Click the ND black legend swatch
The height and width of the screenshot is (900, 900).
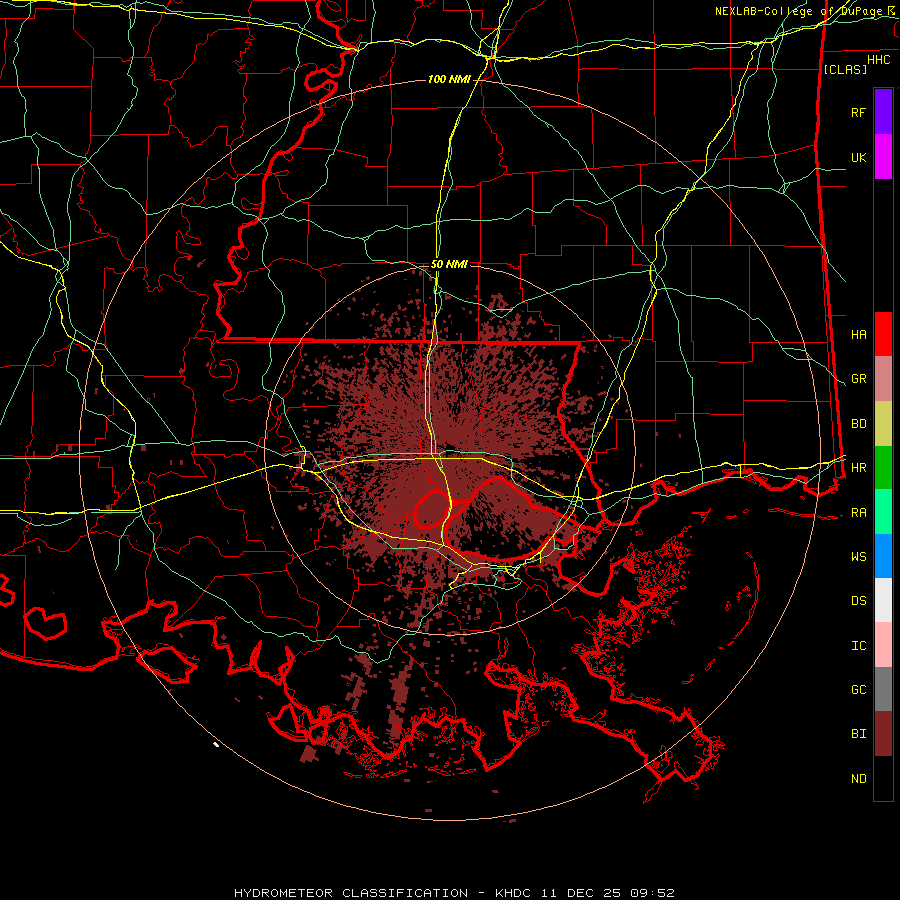point(883,778)
